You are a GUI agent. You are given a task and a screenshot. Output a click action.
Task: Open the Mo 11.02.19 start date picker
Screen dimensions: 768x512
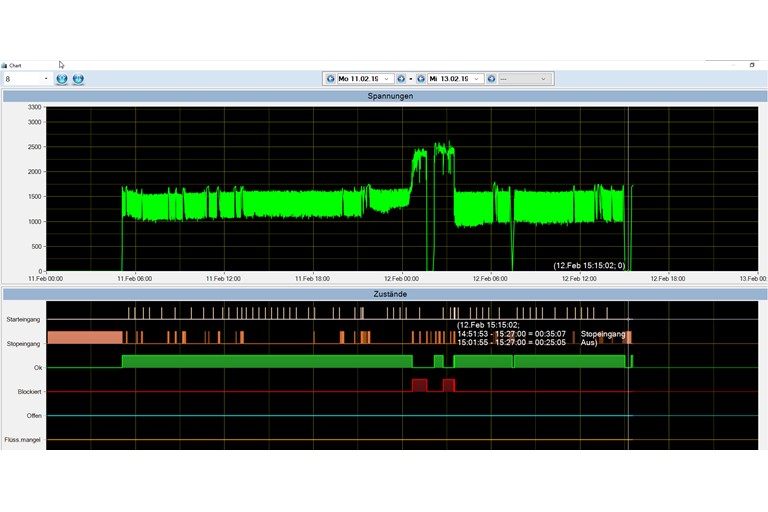(x=387, y=79)
